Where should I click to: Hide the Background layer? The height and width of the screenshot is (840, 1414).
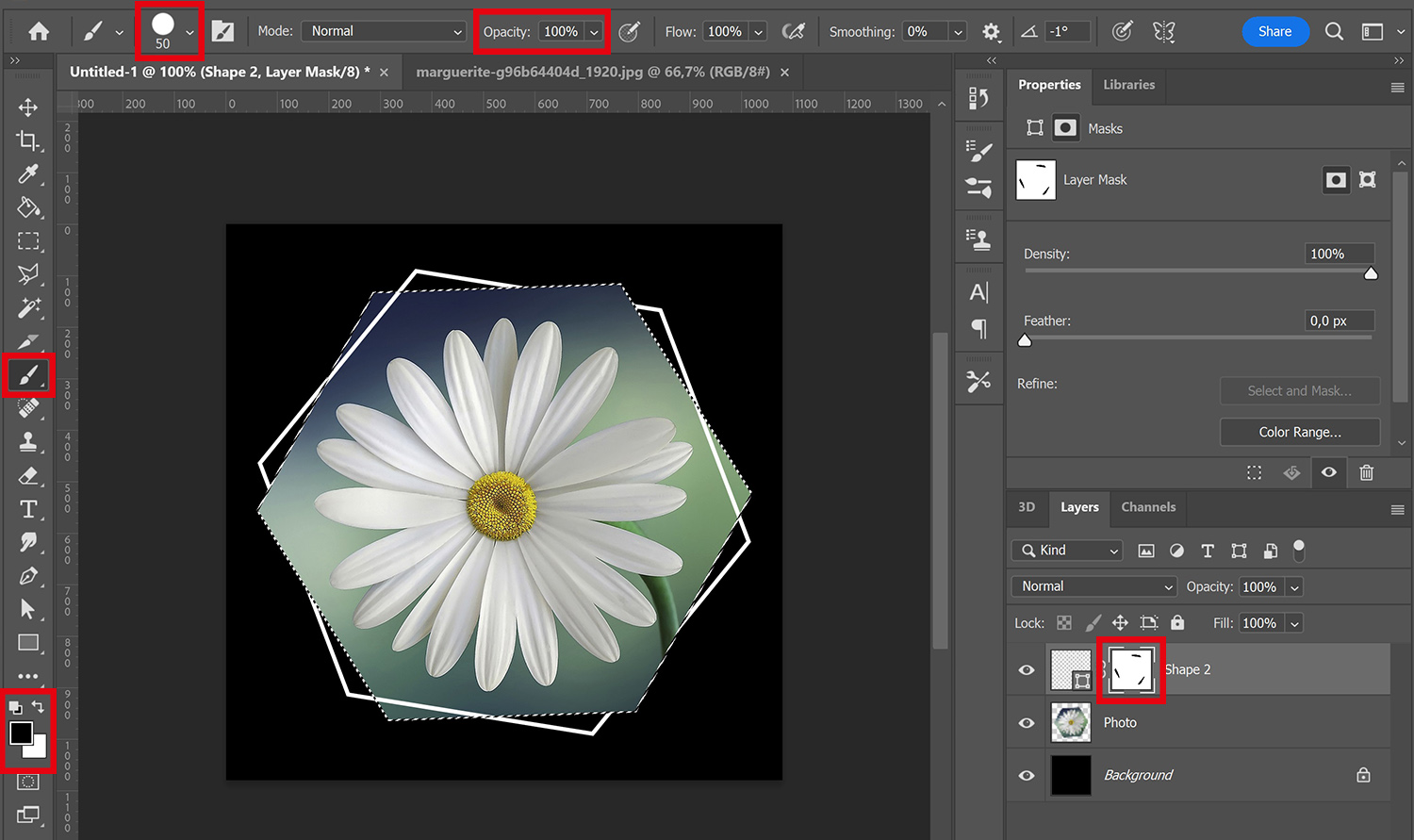coord(1026,775)
